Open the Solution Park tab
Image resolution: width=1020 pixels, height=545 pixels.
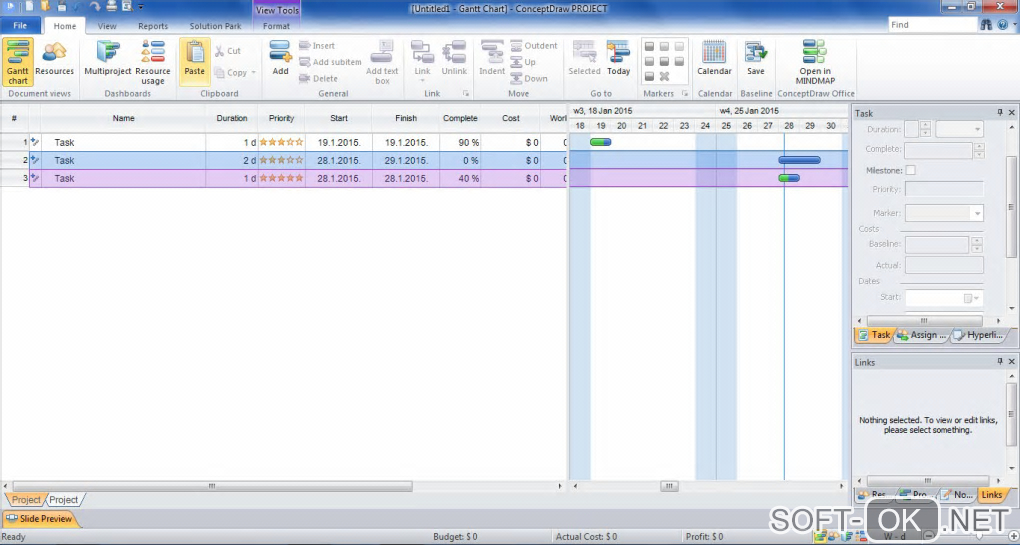click(215, 26)
